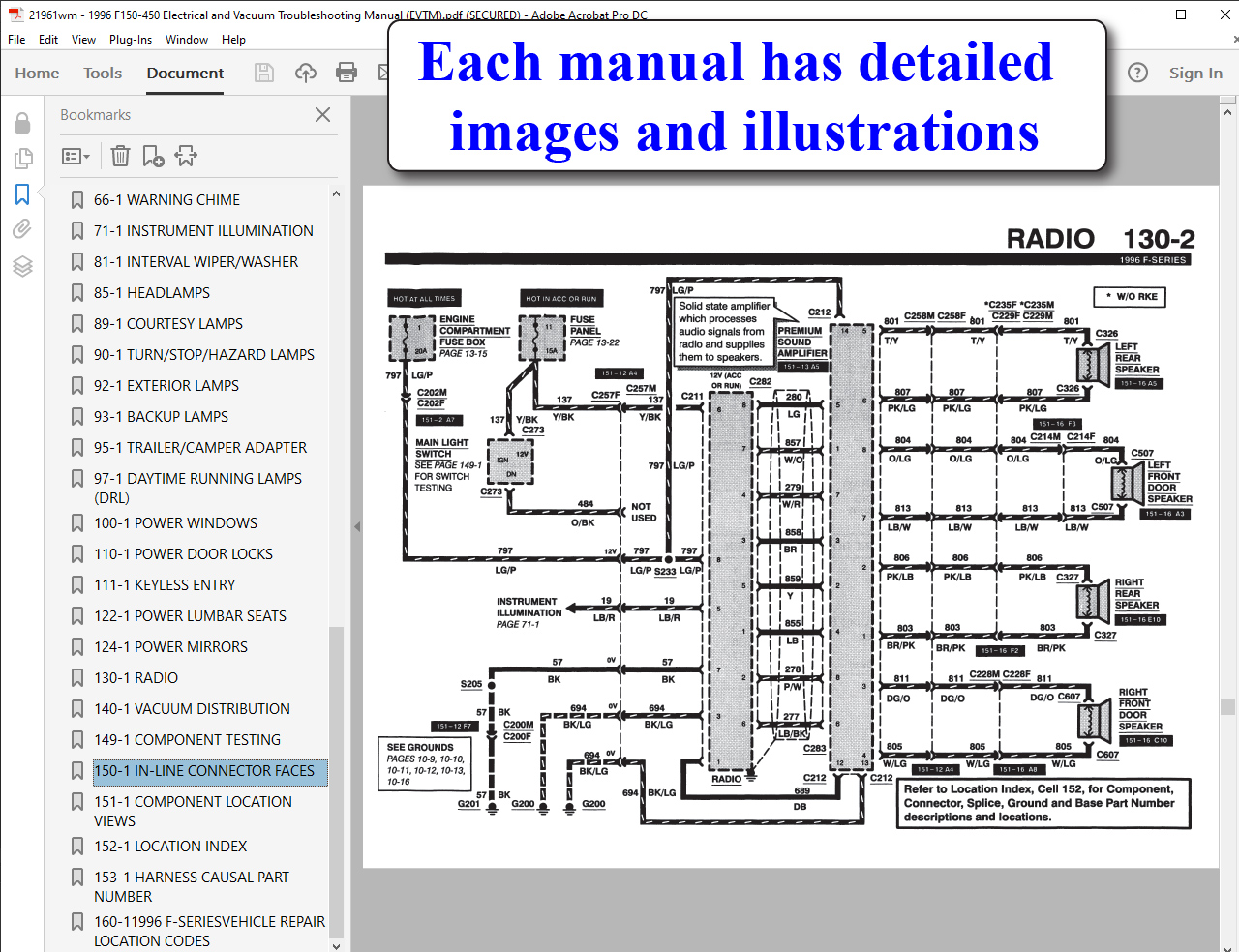1239x952 pixels.
Task: Open the Attachments paperclip icon
Action: click(22, 229)
